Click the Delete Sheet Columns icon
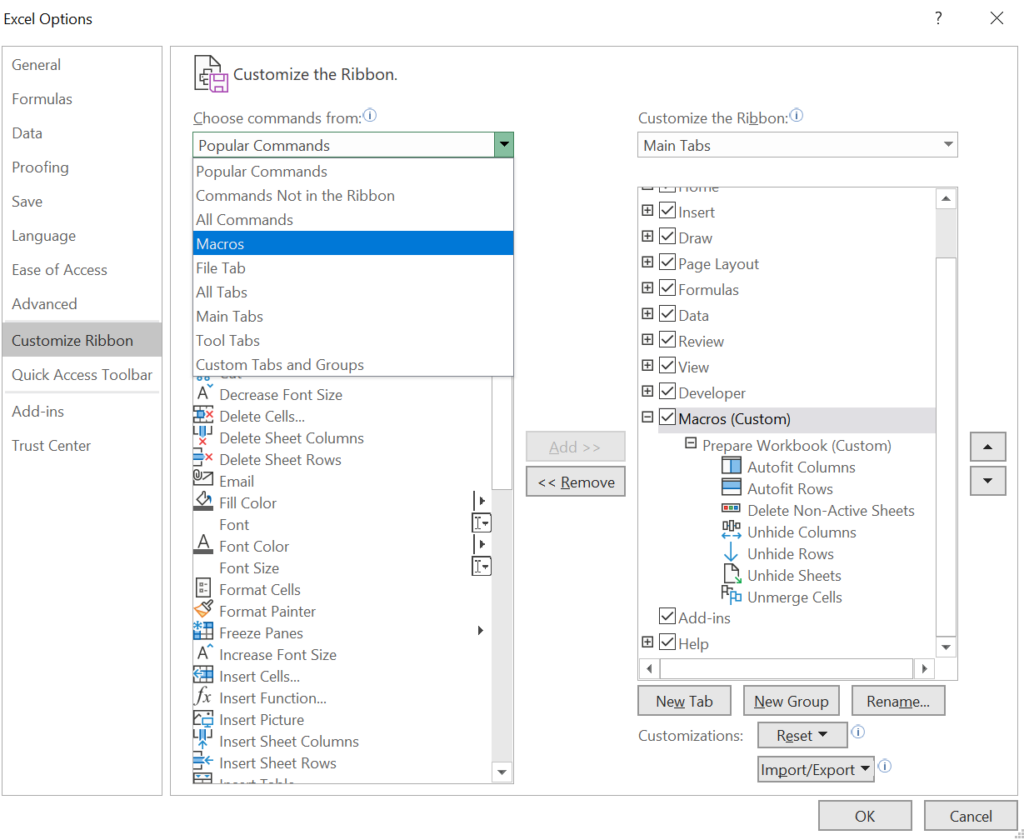Image resolution: width=1024 pixels, height=840 pixels. point(203,437)
